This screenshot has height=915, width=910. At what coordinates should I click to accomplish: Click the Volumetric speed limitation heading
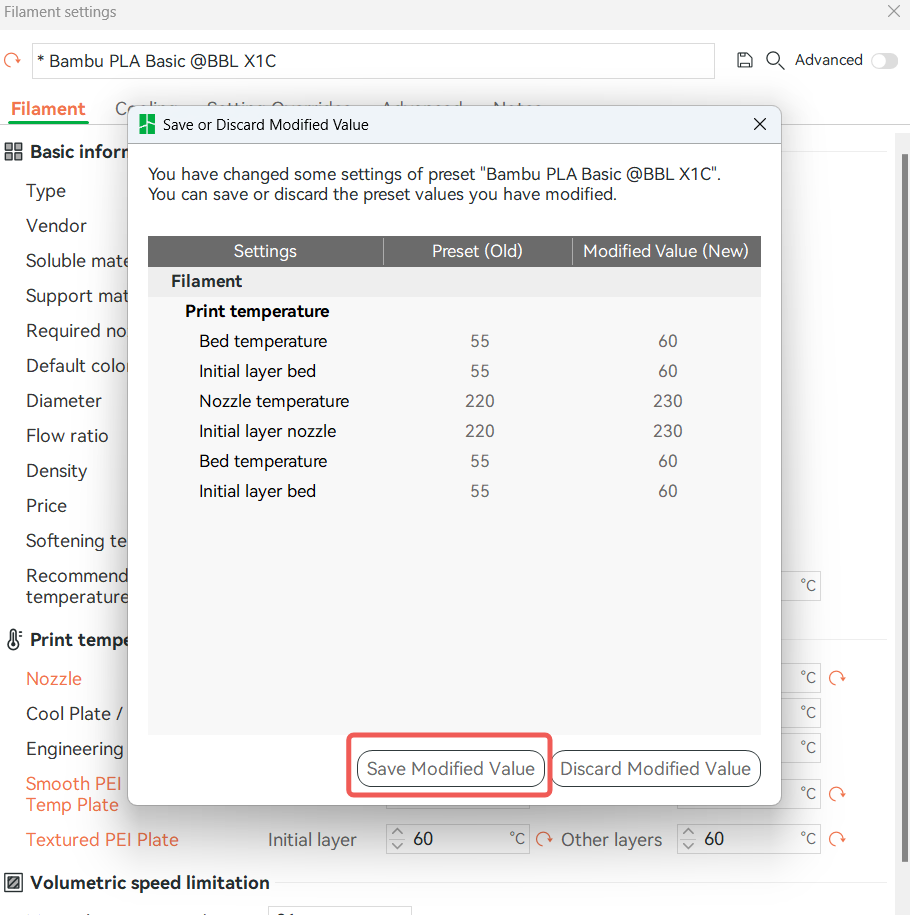(150, 883)
